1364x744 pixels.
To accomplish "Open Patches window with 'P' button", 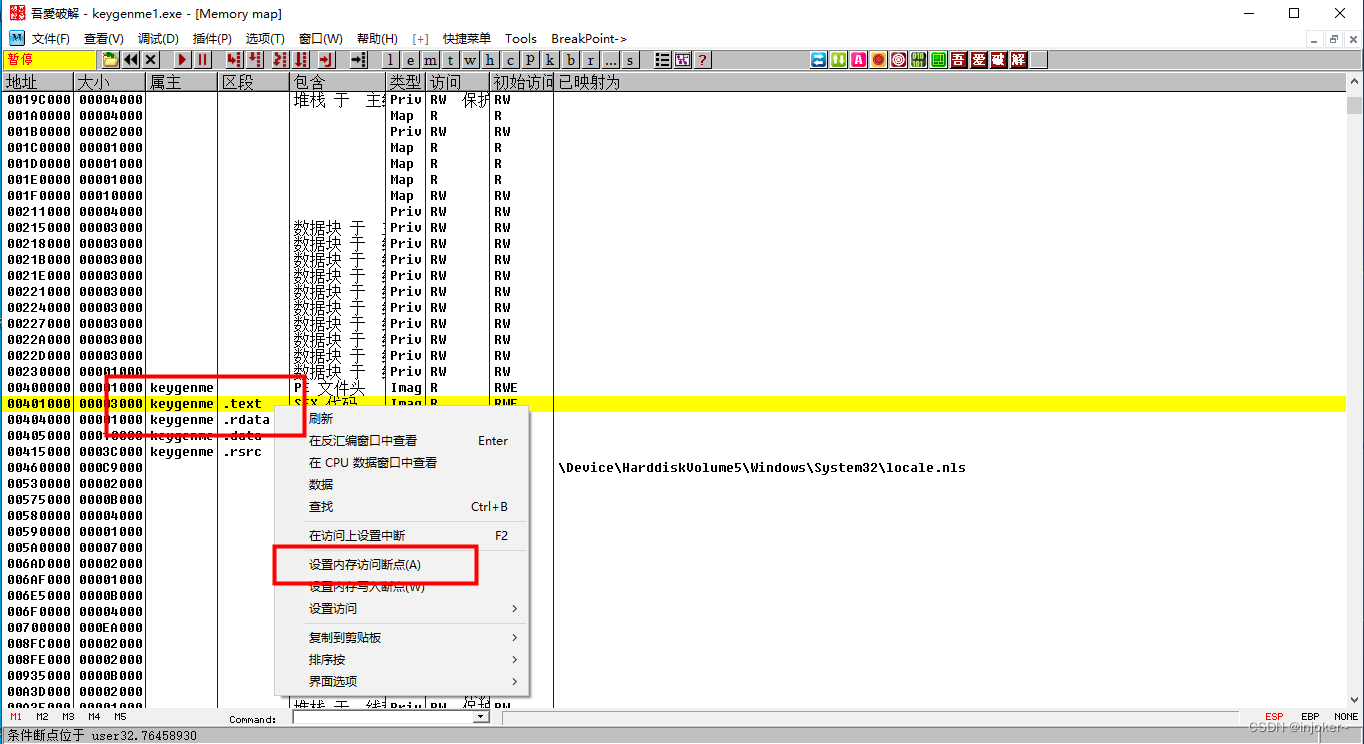I will click(530, 60).
